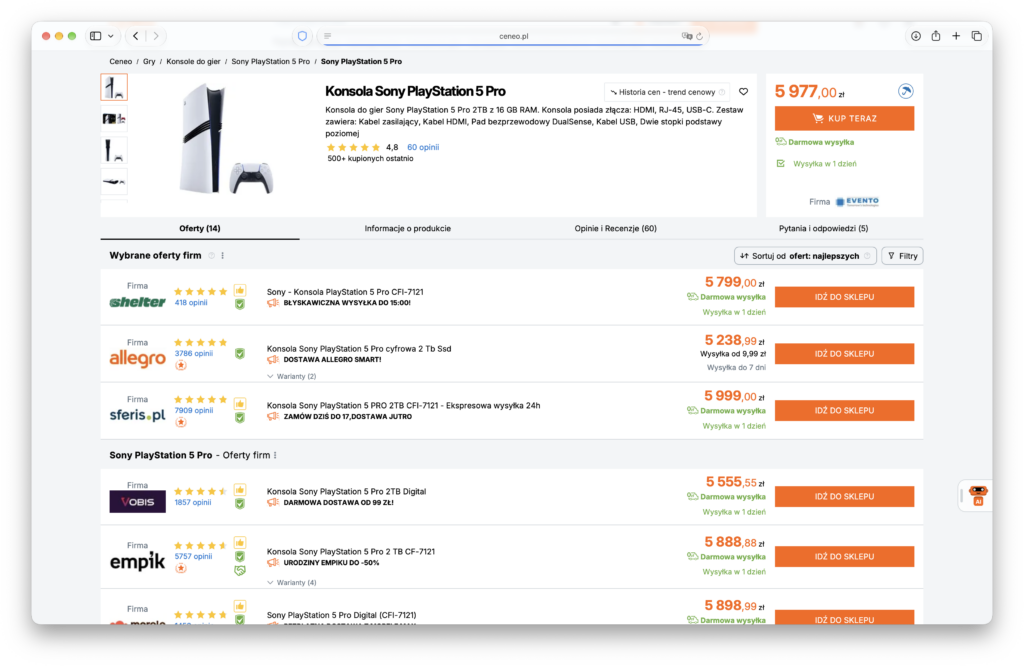Go to Ceneo breadcrumb link
1024x666 pixels.
(x=120, y=61)
